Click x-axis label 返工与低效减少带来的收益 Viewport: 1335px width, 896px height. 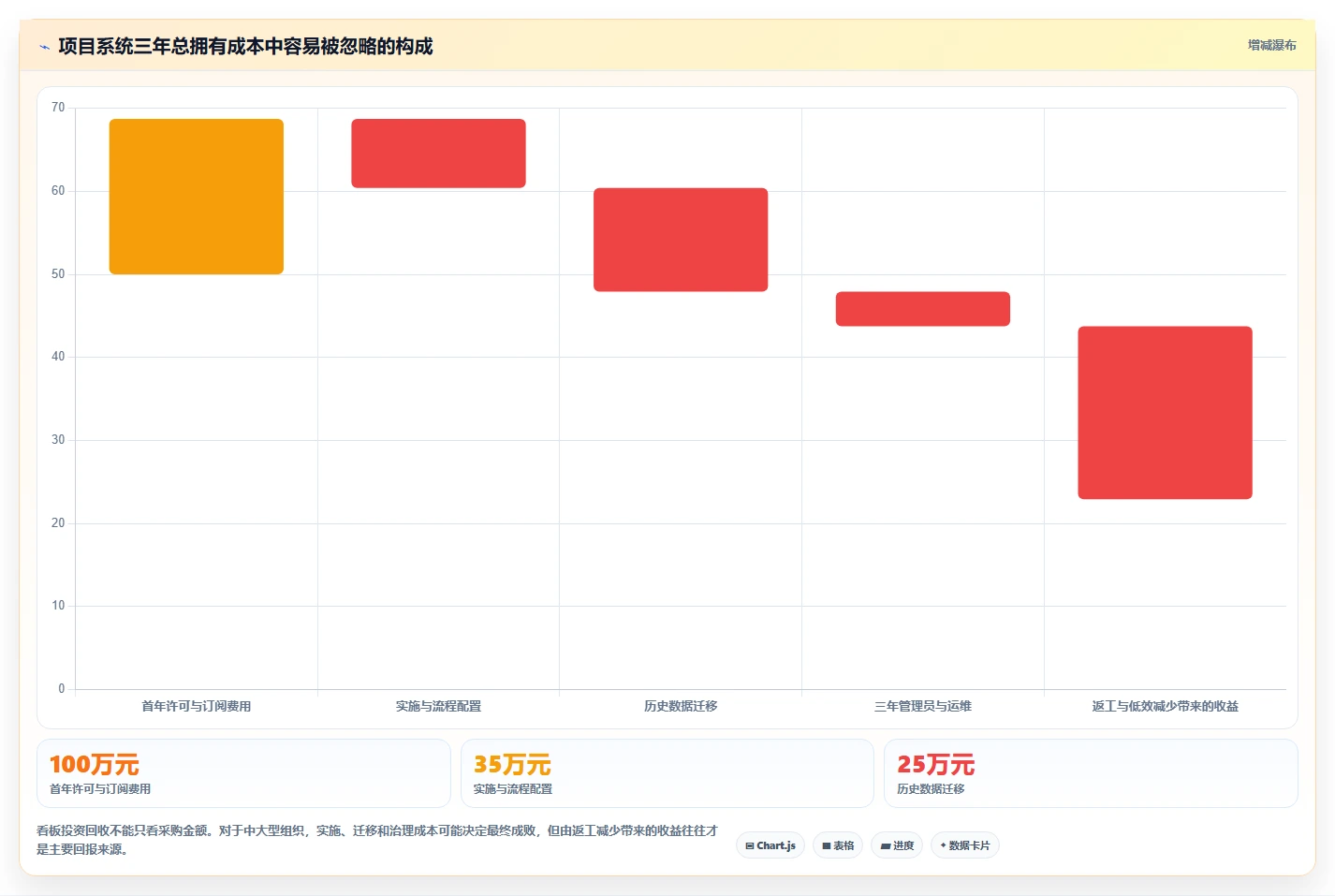click(x=1165, y=706)
